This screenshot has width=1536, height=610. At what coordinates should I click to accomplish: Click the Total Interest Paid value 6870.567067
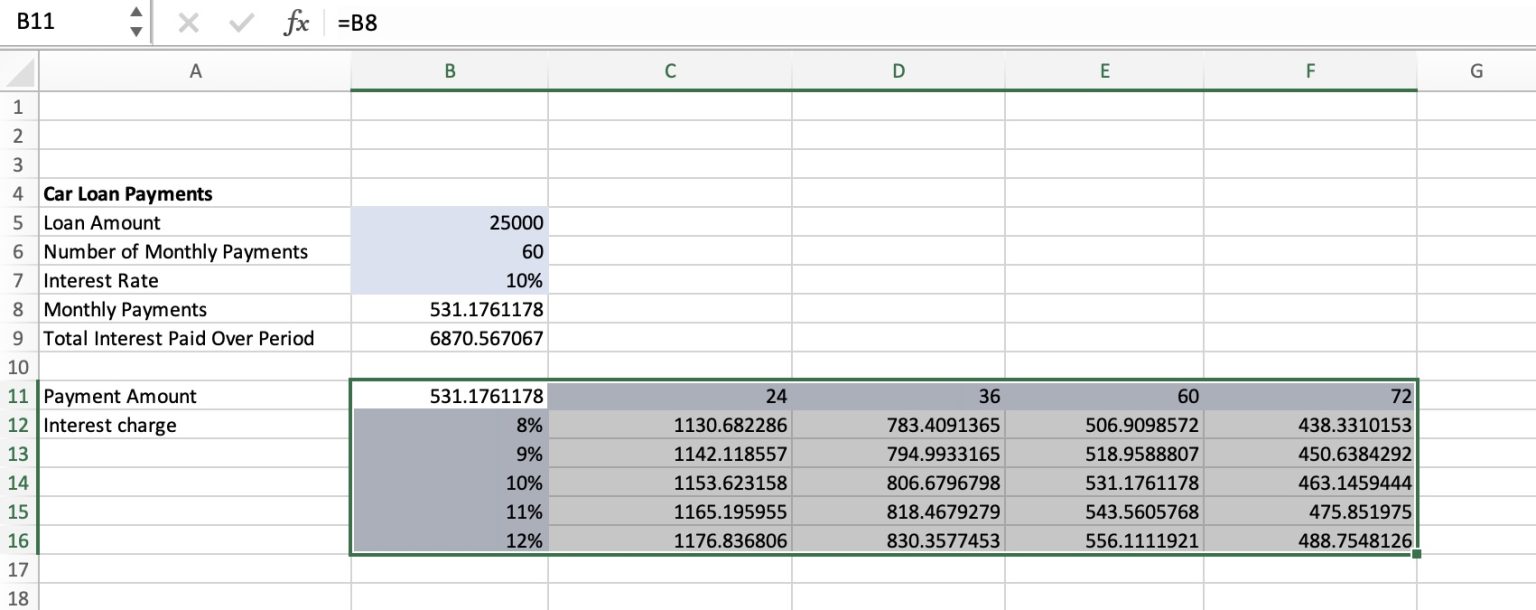449,338
